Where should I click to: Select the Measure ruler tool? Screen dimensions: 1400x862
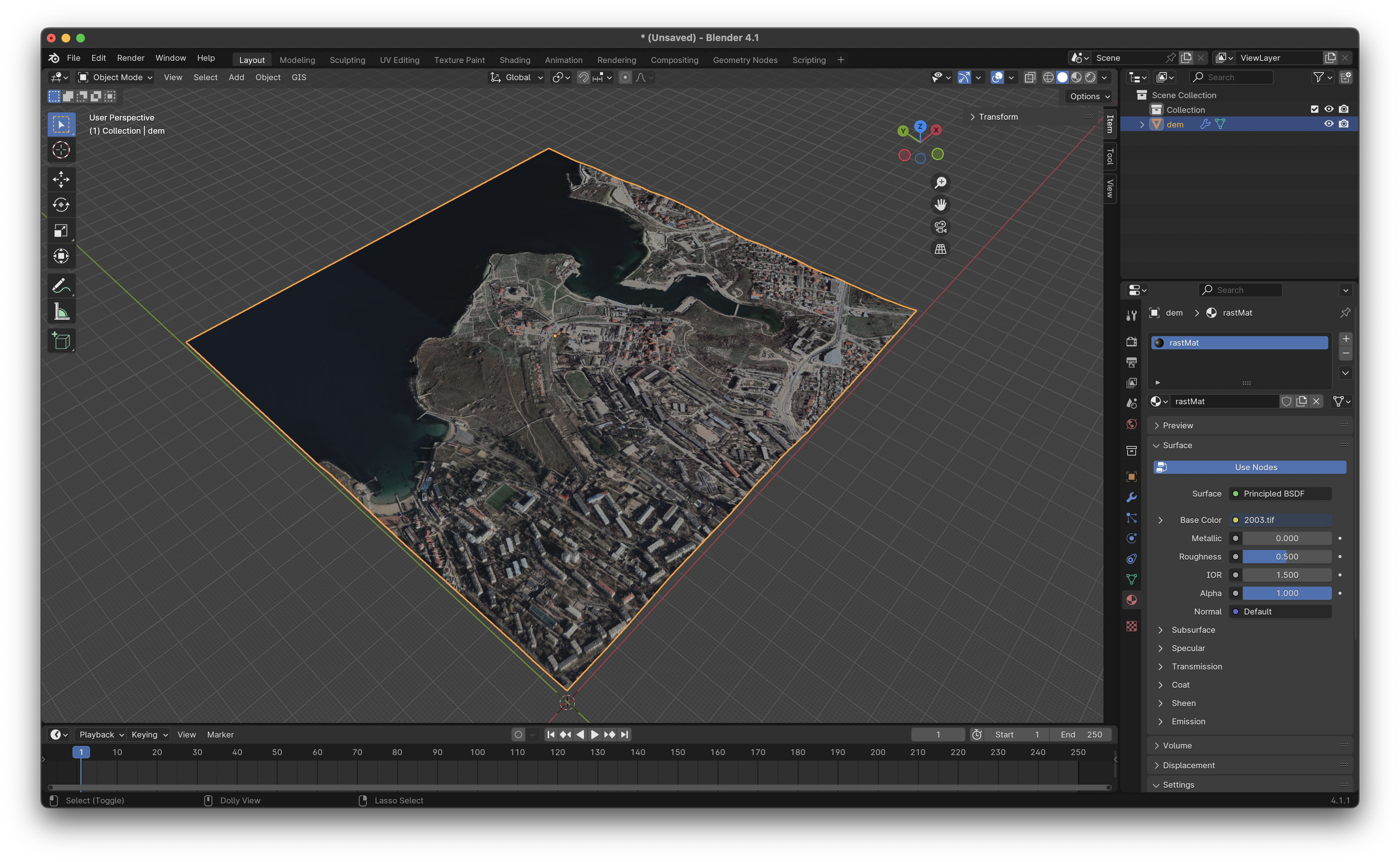[61, 311]
